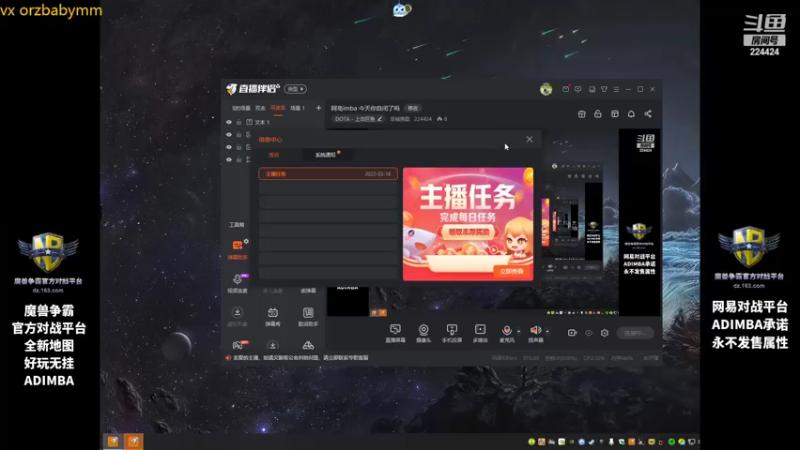Click the first orange taskbar app icon

(113, 441)
